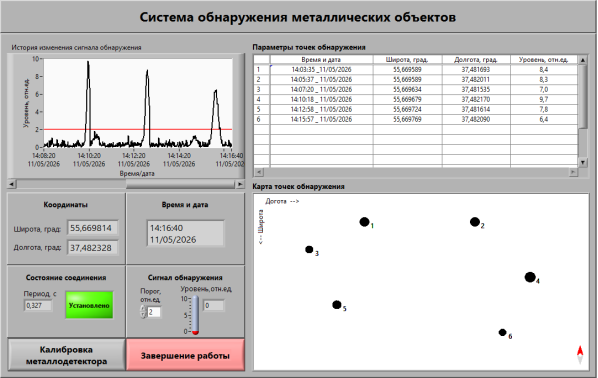Click map detection point 5
This screenshot has width=598, height=378.
337,305
